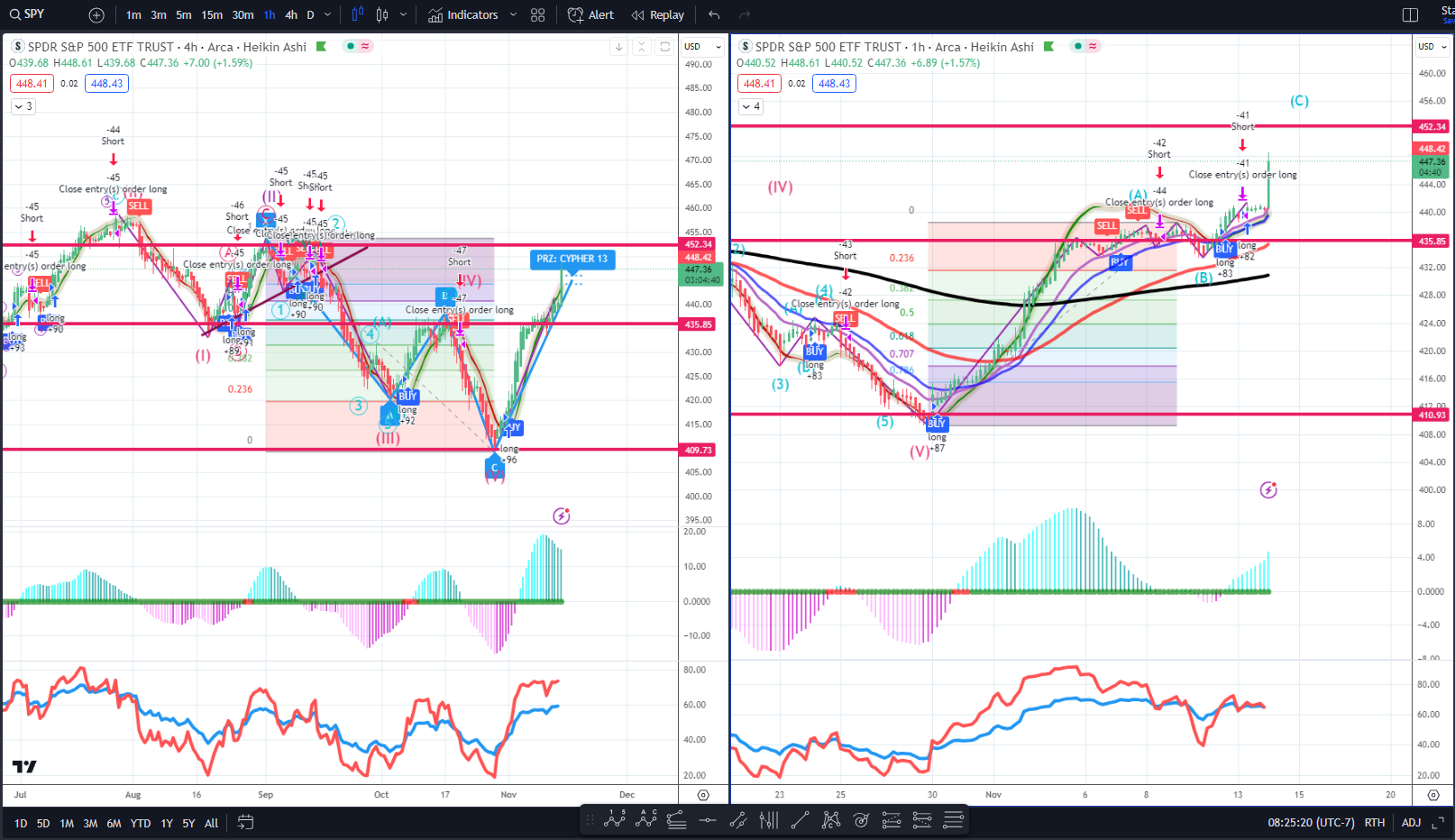Expand the right chart USD currency dropdown
The image size is (1455, 840).
(1431, 47)
